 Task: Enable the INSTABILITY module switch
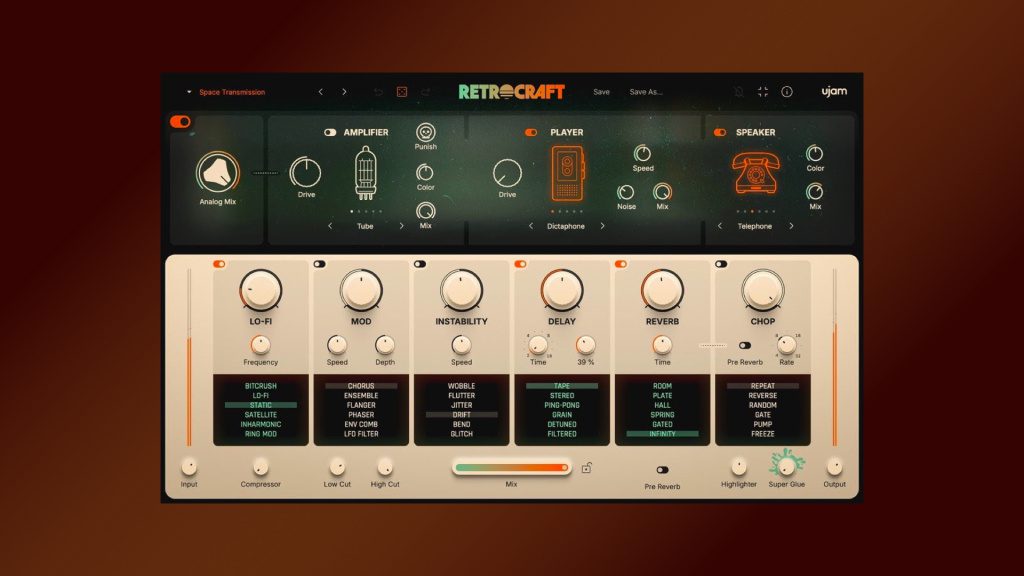(420, 264)
